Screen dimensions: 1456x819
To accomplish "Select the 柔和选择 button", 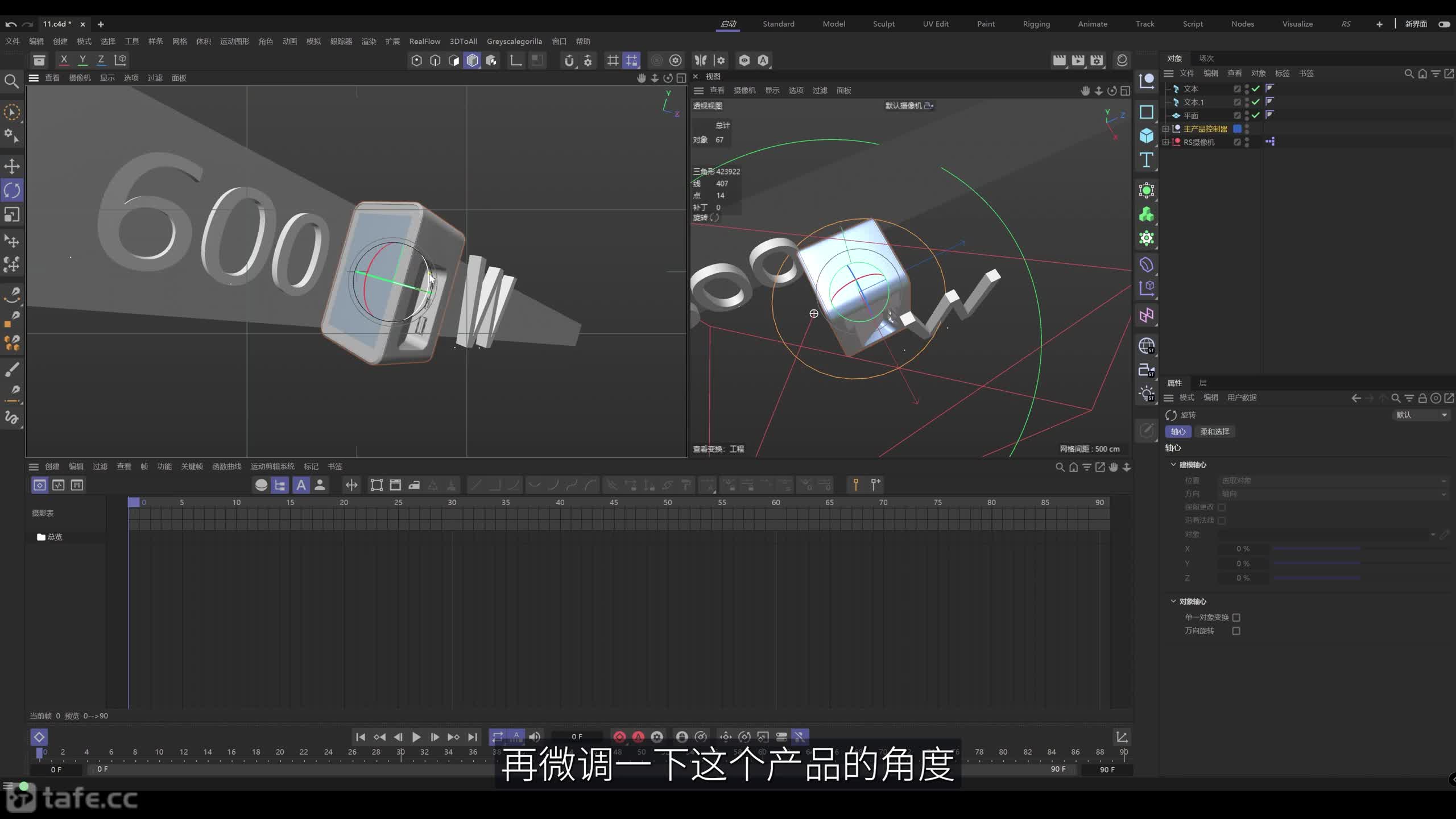I will click(x=1215, y=432).
